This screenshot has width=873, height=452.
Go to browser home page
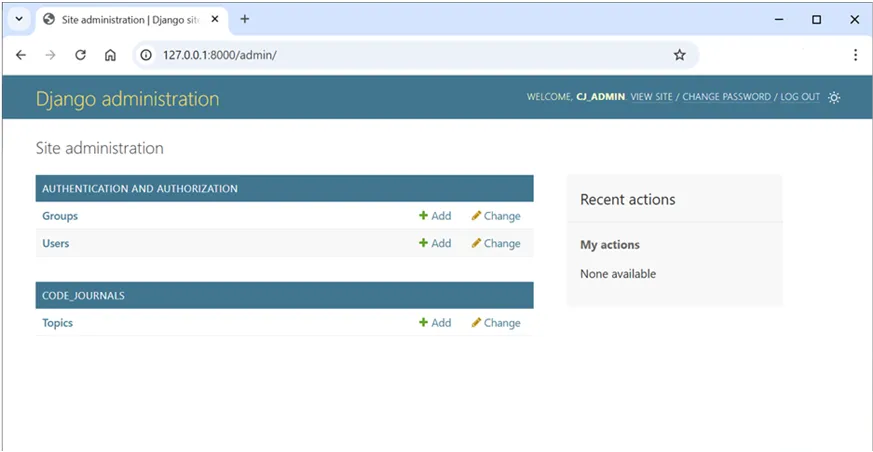click(110, 55)
